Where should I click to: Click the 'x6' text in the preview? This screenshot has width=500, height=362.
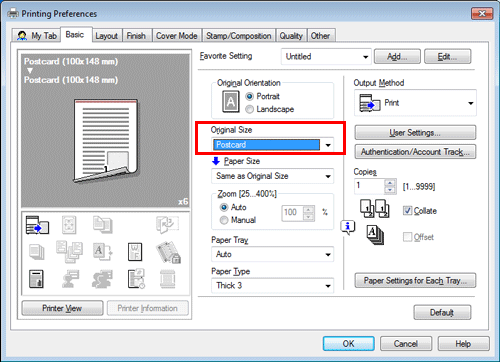point(183,201)
